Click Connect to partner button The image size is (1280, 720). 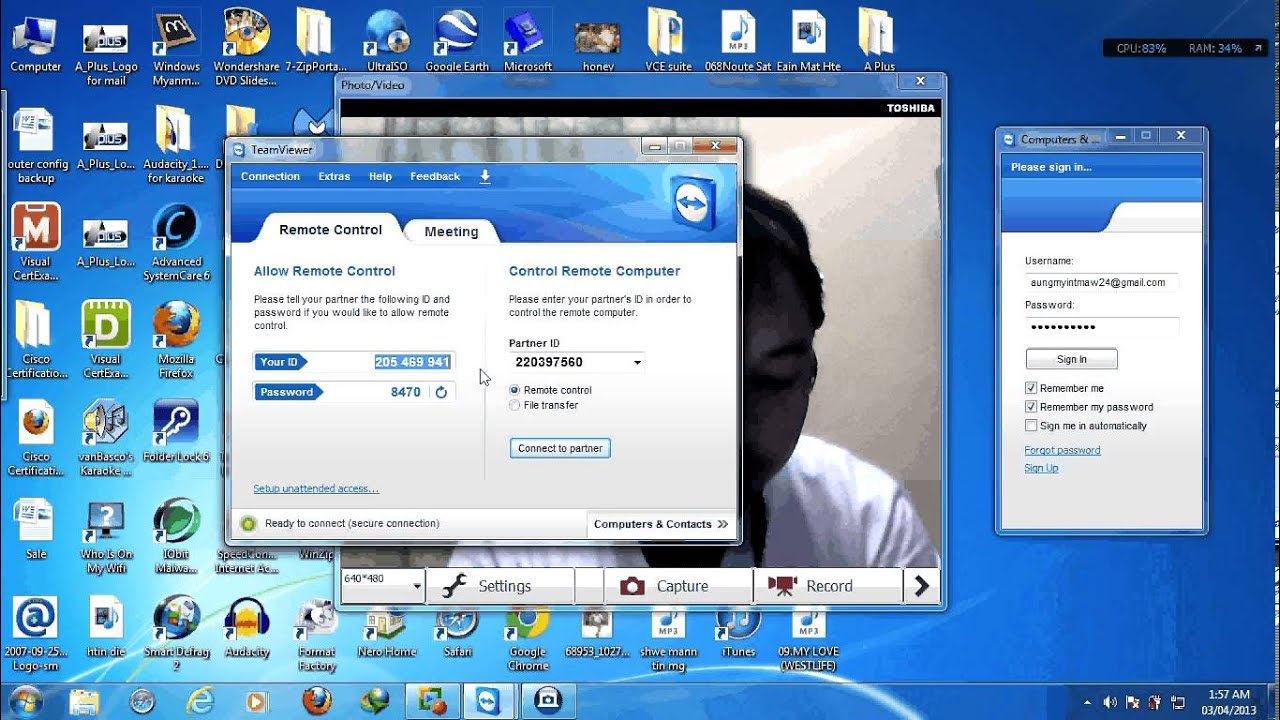tap(560, 448)
